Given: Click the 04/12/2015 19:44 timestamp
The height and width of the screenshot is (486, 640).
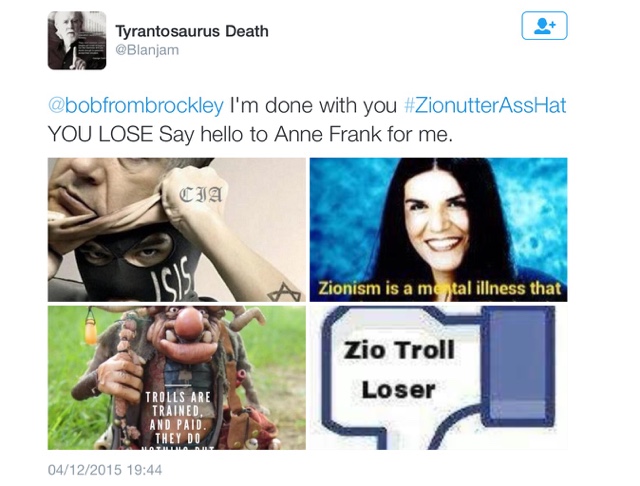Looking at the screenshot, I should [x=105, y=470].
